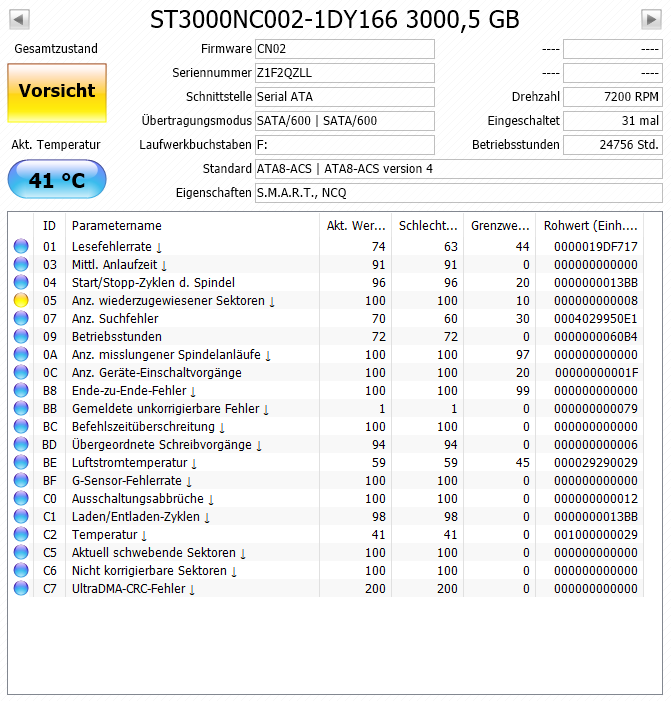Click the ID column header
The width and height of the screenshot is (671, 701).
point(49,226)
